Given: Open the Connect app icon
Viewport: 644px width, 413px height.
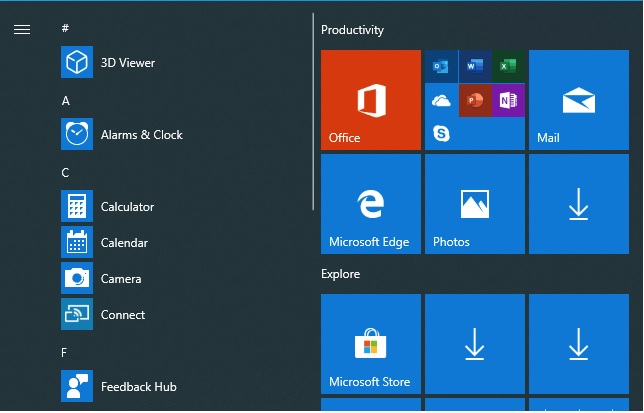Looking at the screenshot, I should [x=77, y=314].
